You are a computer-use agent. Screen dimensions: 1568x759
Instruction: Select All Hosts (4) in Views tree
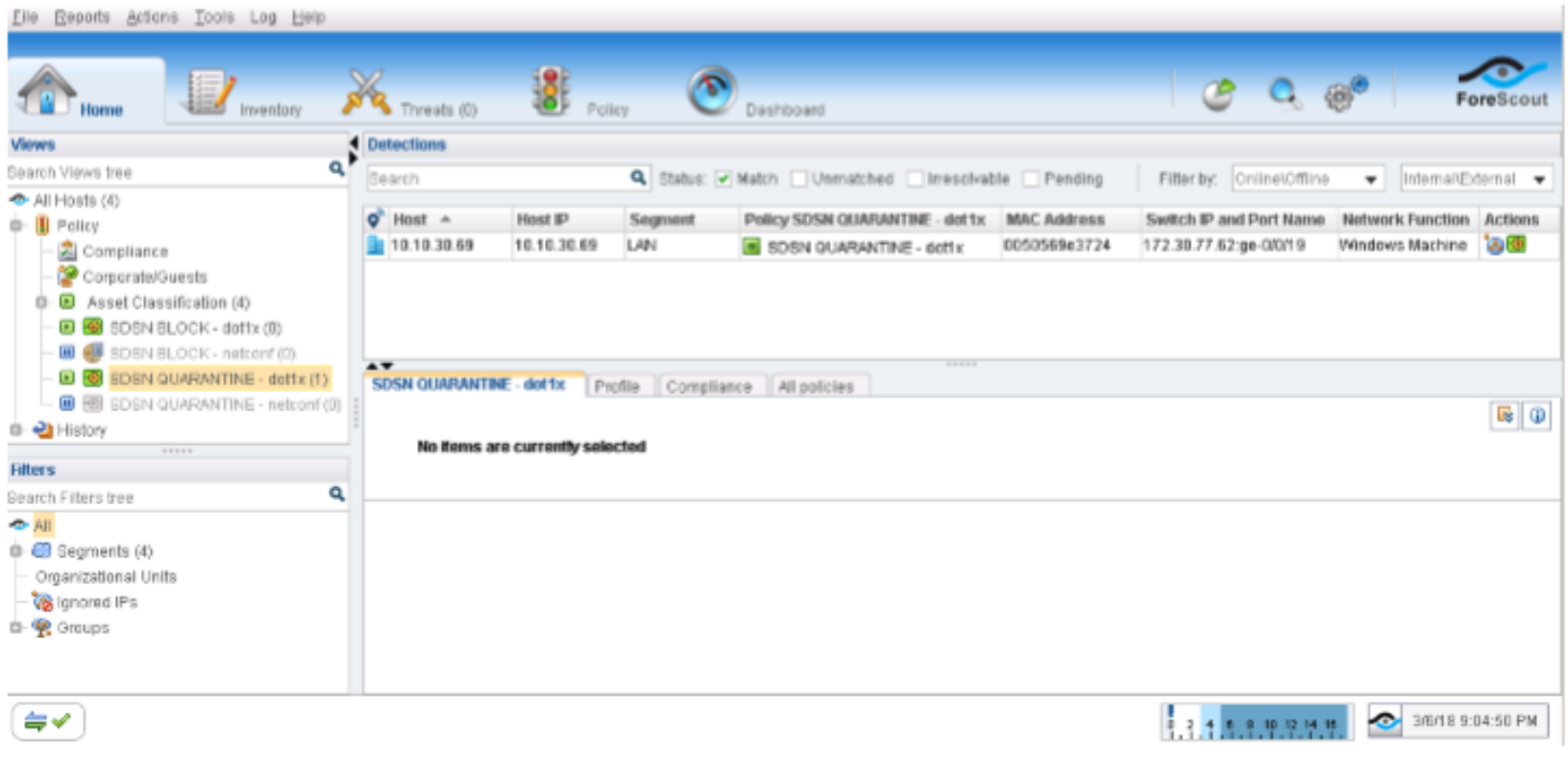click(x=77, y=200)
